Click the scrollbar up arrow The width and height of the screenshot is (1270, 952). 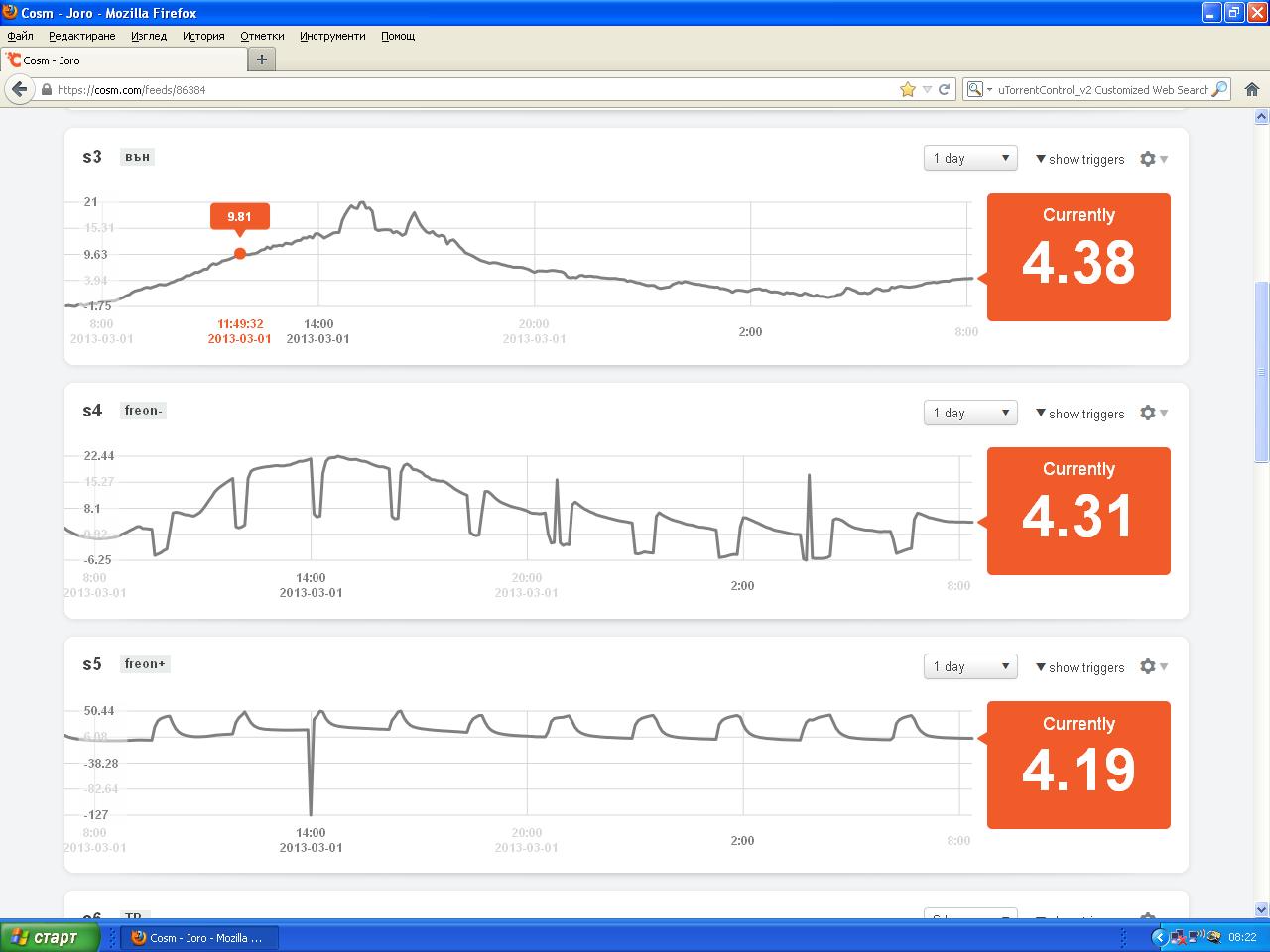[1262, 116]
